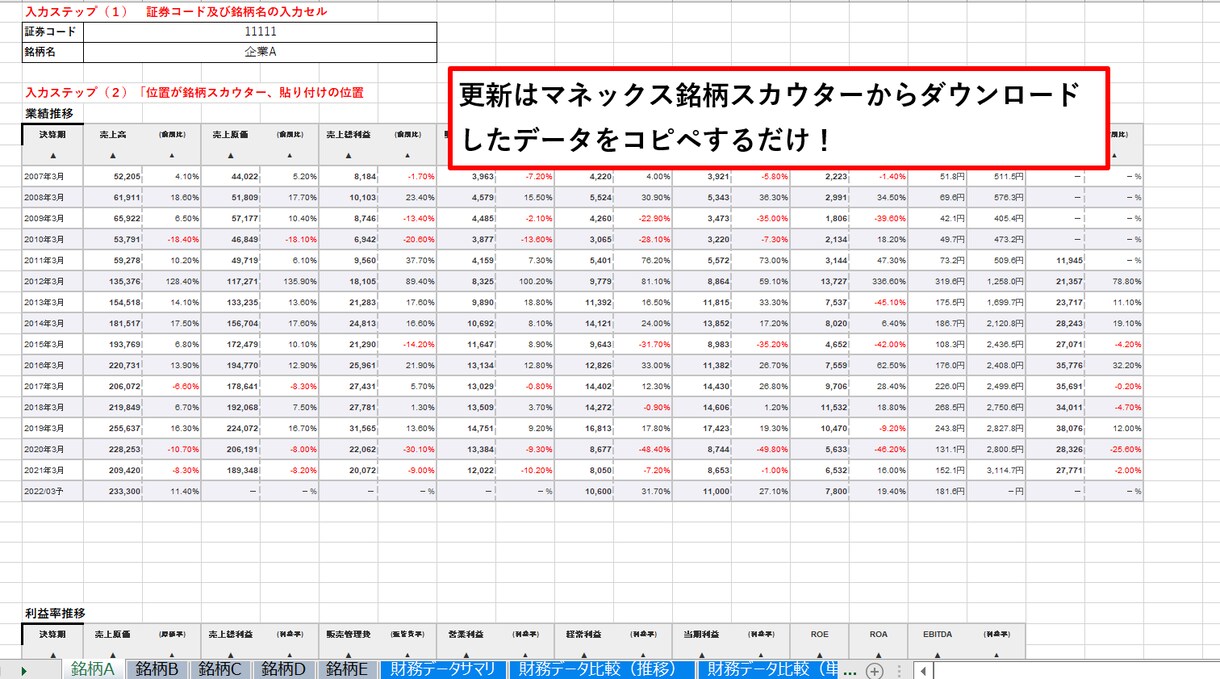Click the 2016年3月 period cell

(x=52, y=365)
